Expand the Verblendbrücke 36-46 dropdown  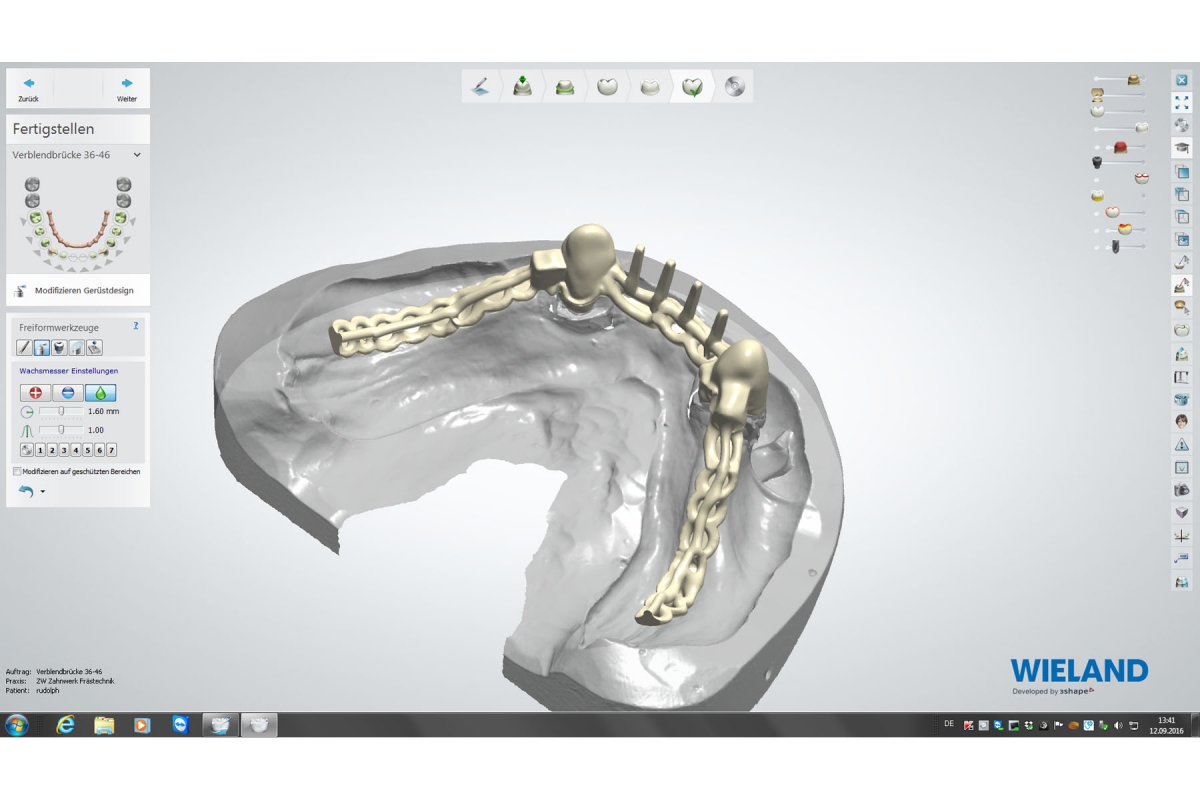[x=137, y=155]
